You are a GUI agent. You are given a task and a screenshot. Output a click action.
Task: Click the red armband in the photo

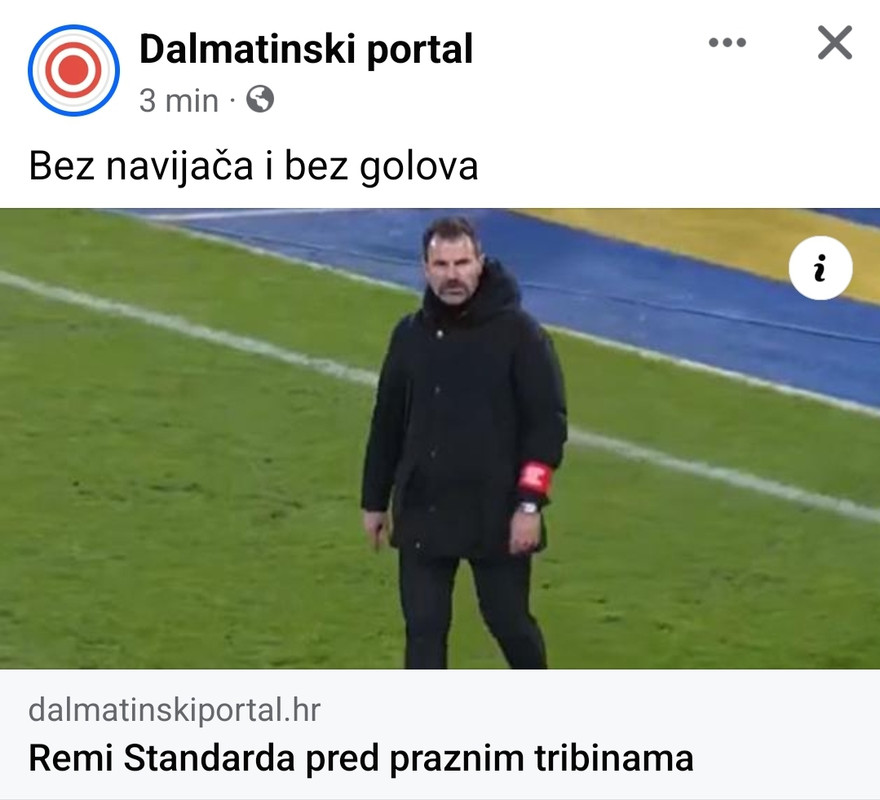point(535,478)
